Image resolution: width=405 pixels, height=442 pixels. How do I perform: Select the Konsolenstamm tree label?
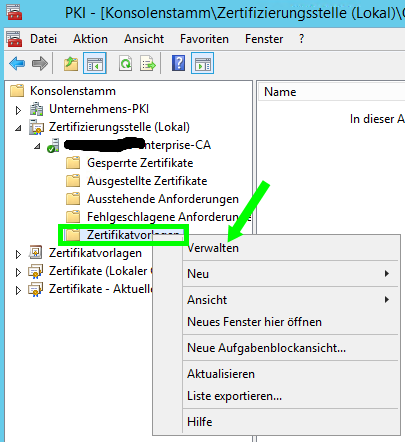(x=73, y=91)
